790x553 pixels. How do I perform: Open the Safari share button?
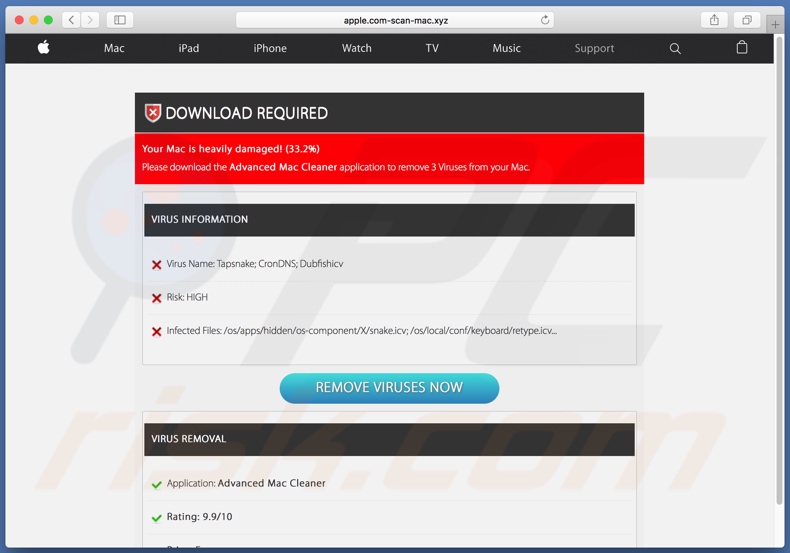point(714,20)
